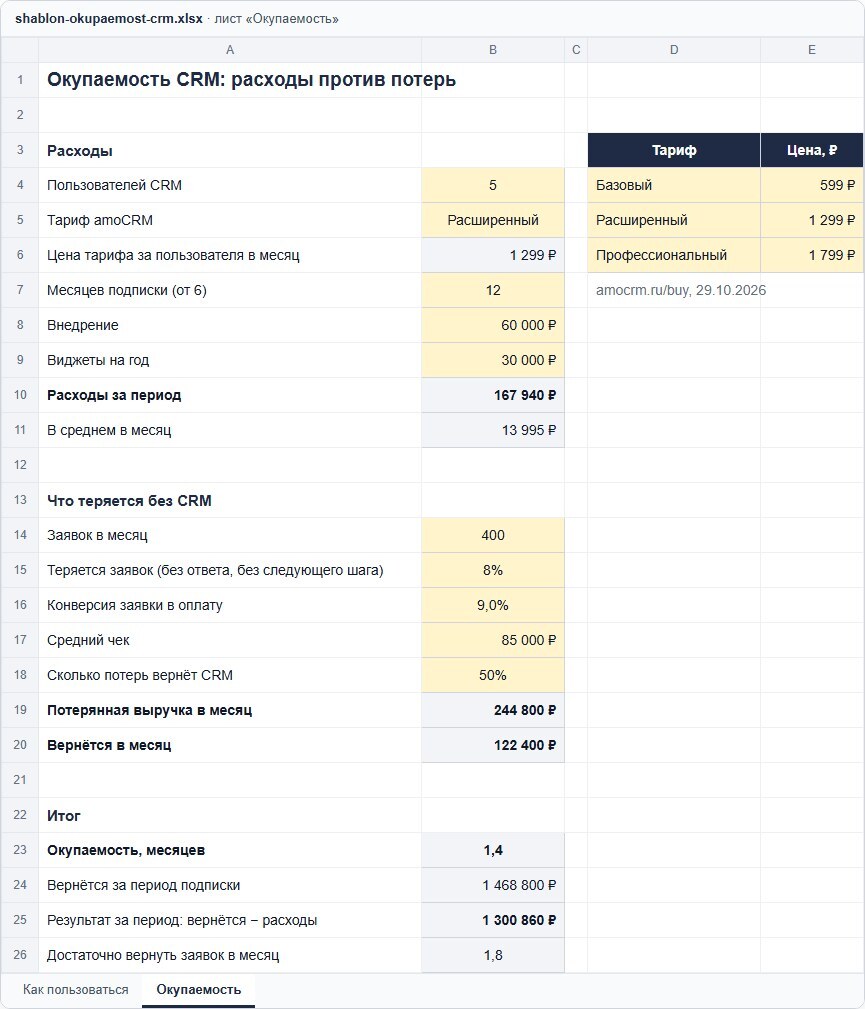Click cell «1,8» in row 26

493,955
